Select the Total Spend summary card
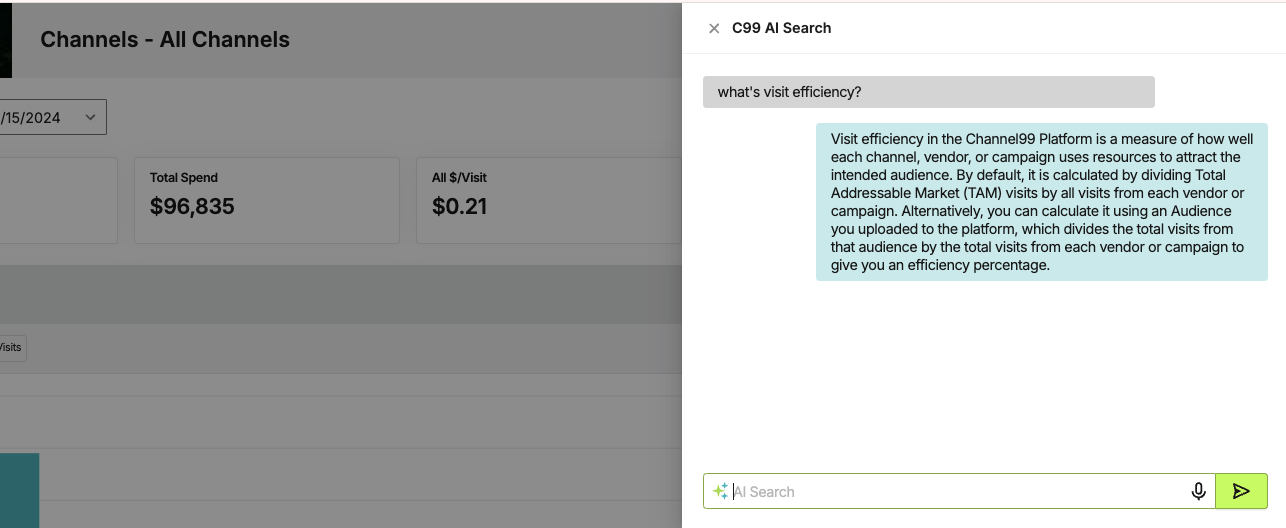This screenshot has height=528, width=1286. 267,200
